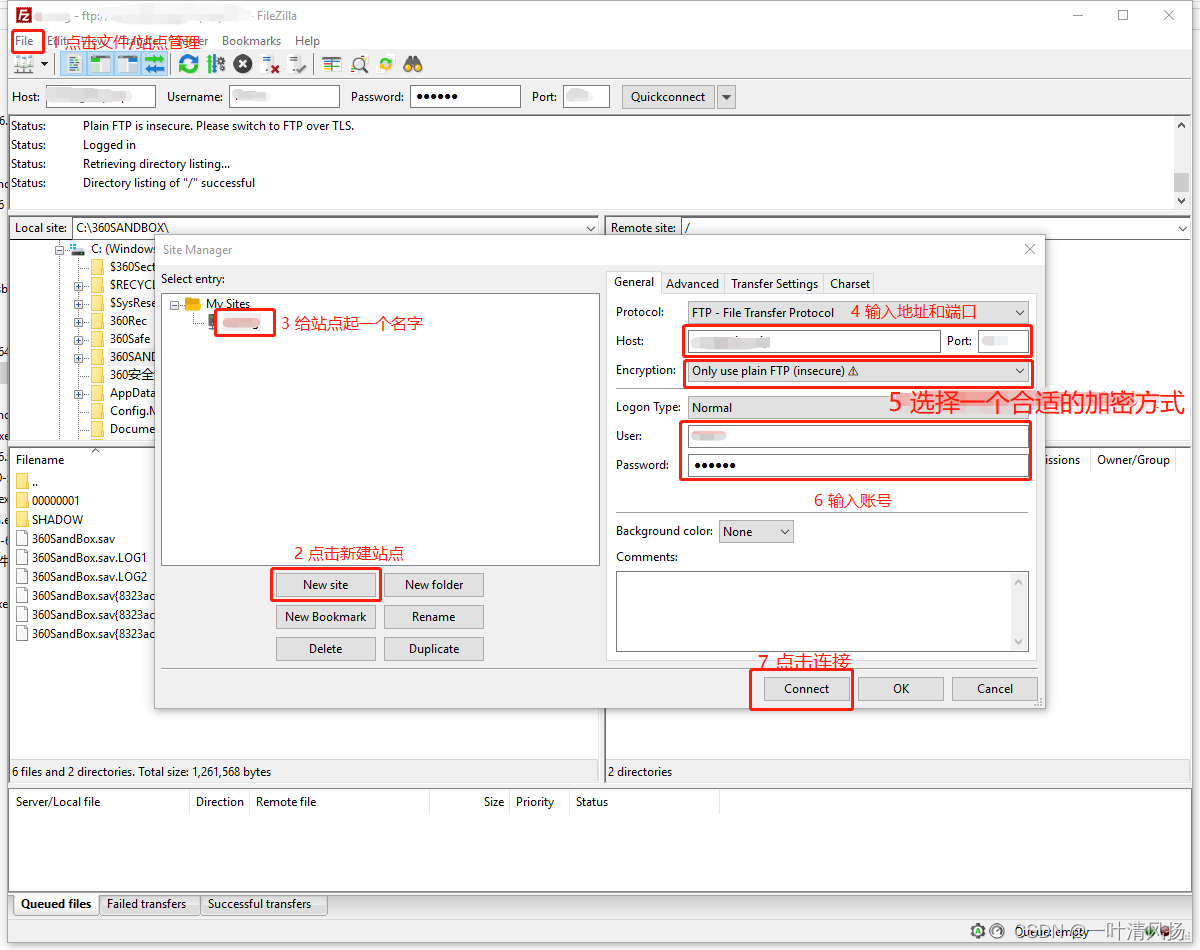Image resolution: width=1200 pixels, height=950 pixels.
Task: Toggle the transfer queue display icon
Action: [x=155, y=64]
